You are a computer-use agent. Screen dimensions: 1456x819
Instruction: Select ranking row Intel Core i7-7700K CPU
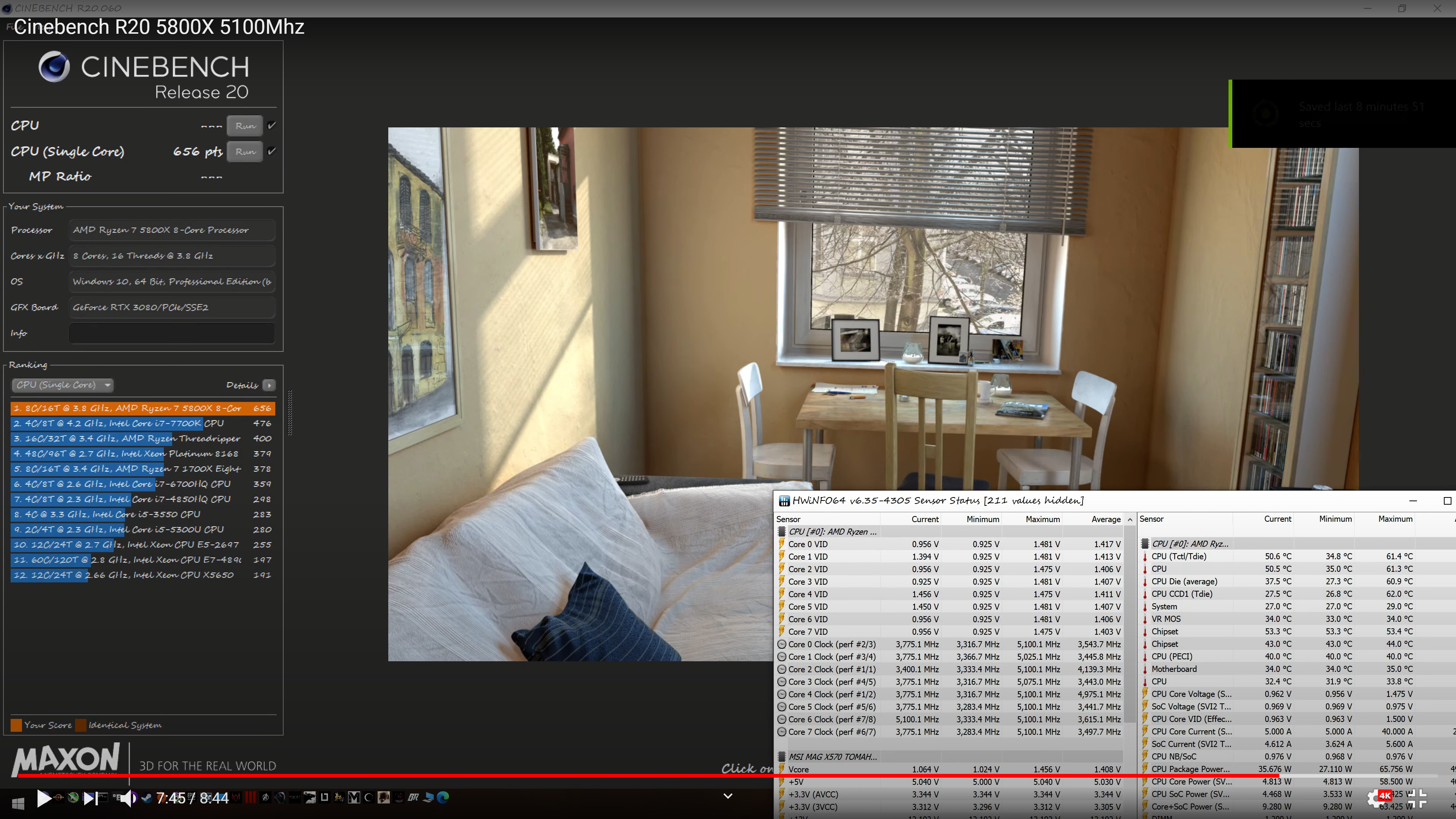[143, 424]
